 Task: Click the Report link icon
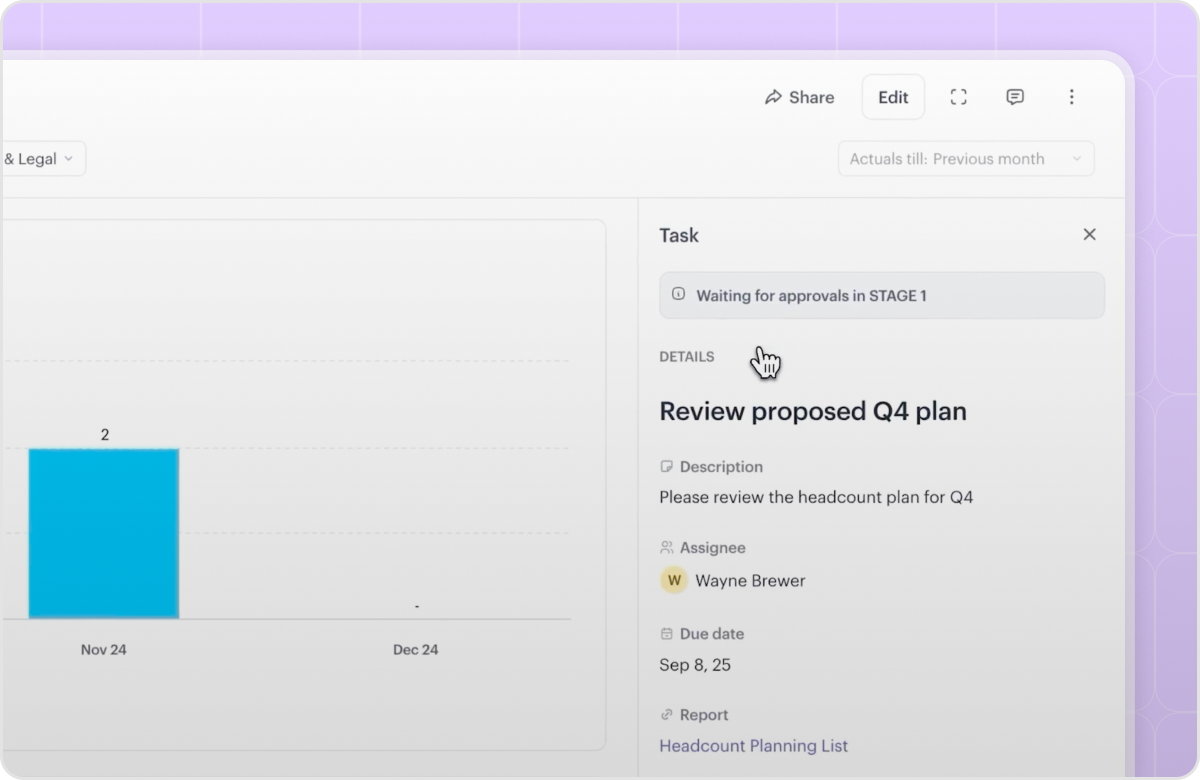pyautogui.click(x=667, y=715)
